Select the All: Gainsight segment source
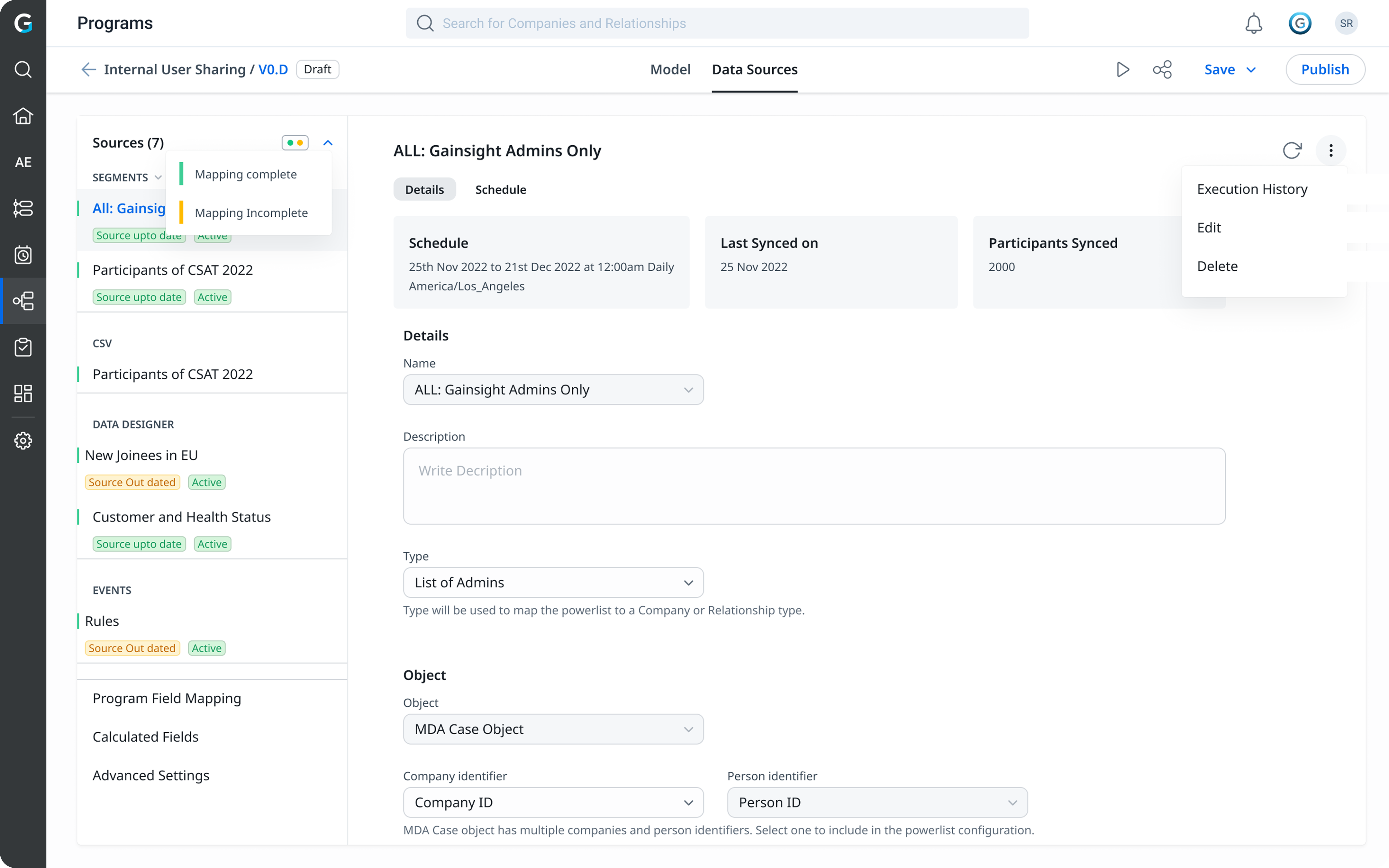The image size is (1389, 868). [129, 208]
